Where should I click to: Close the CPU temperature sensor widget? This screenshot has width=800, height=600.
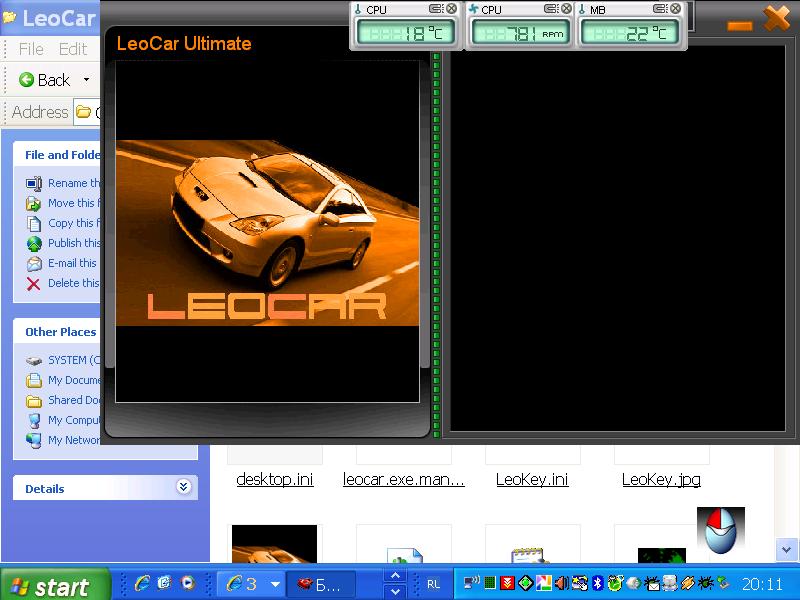coord(451,9)
